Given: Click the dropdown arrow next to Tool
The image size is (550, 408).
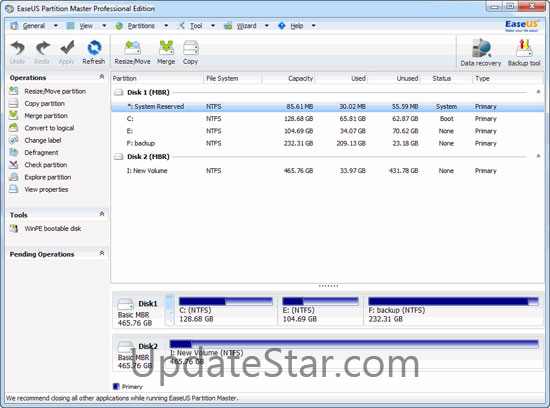Looking at the screenshot, I should click(x=213, y=26).
